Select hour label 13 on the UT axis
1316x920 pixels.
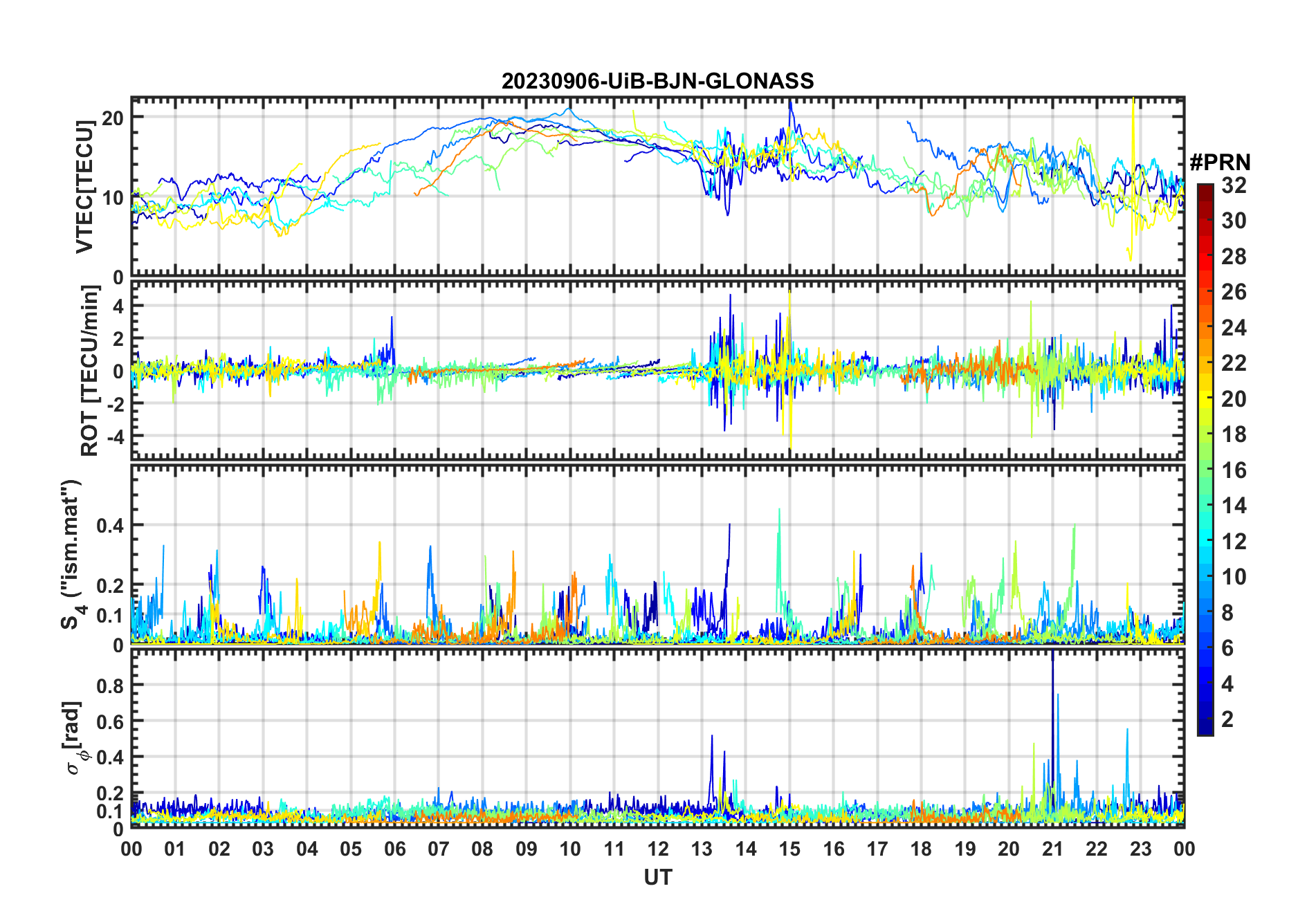coord(702,849)
